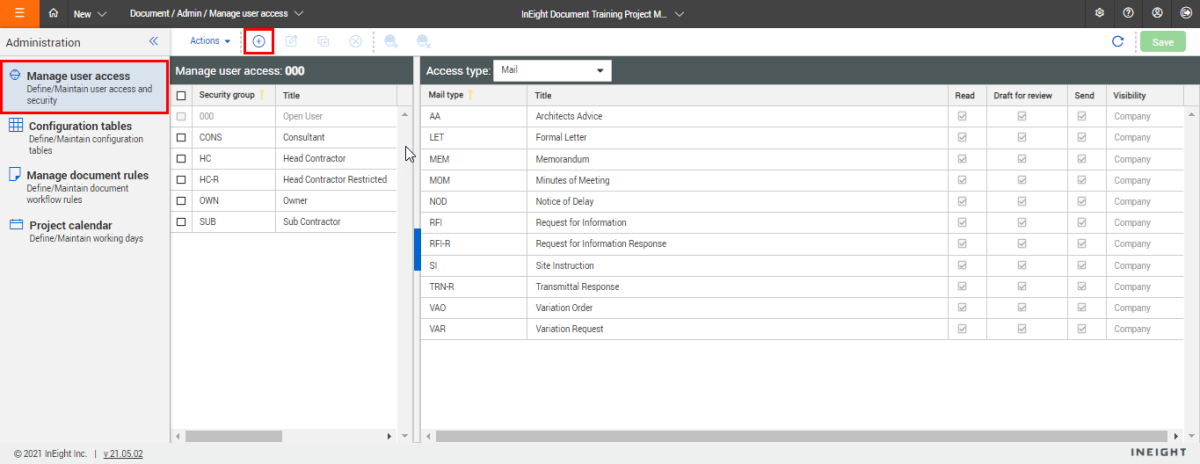The image size is (1200, 464).
Task: Open the settings gear icon
Action: click(1100, 14)
